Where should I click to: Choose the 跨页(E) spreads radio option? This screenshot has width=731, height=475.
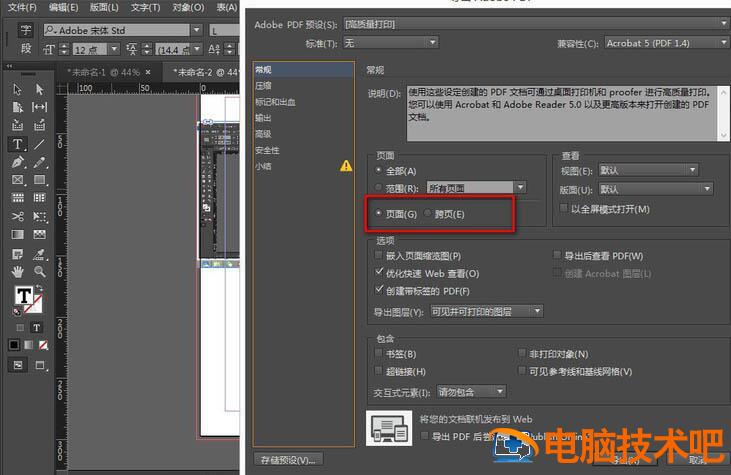click(428, 213)
